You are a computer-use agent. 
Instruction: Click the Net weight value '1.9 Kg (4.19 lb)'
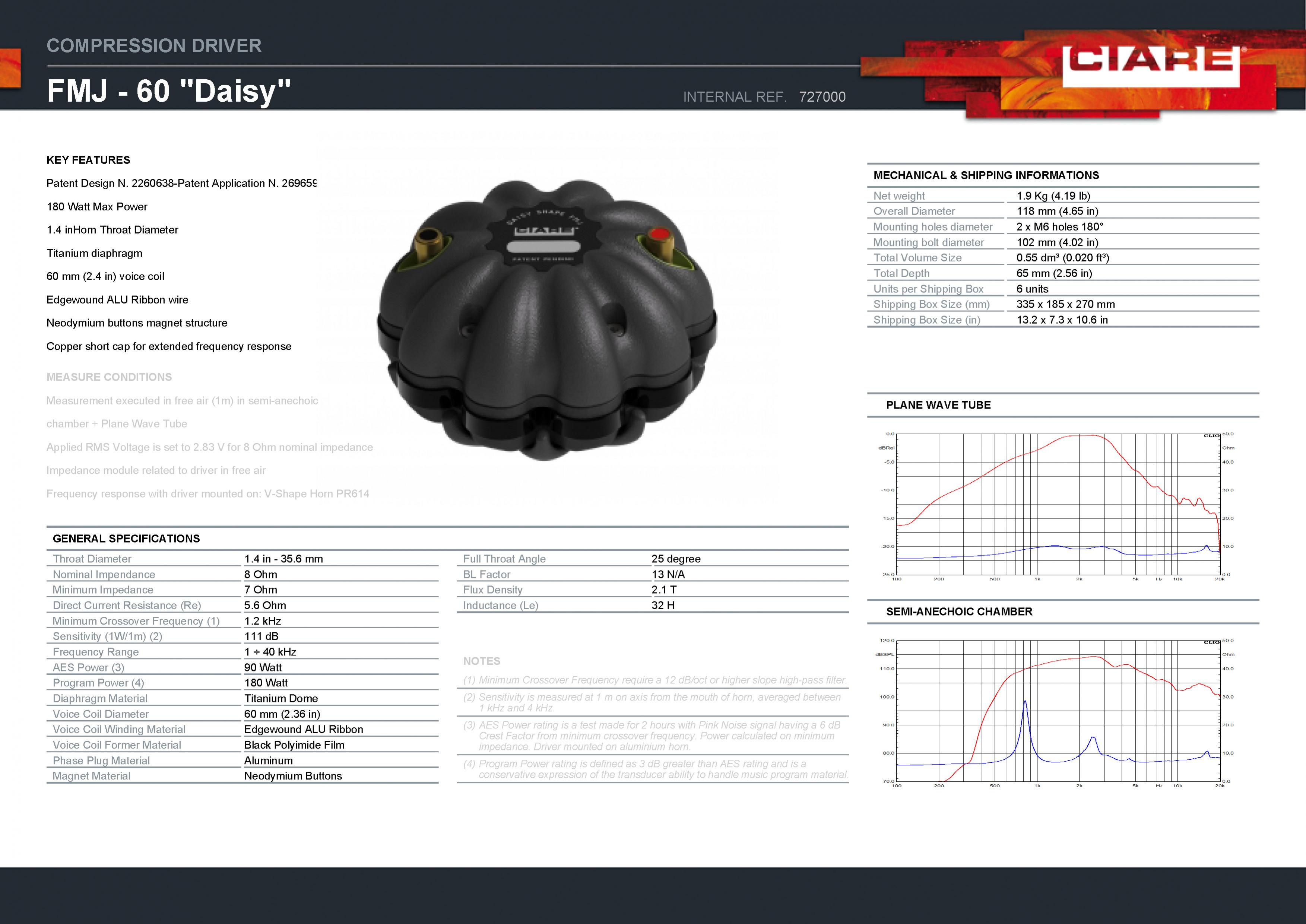1053,196
